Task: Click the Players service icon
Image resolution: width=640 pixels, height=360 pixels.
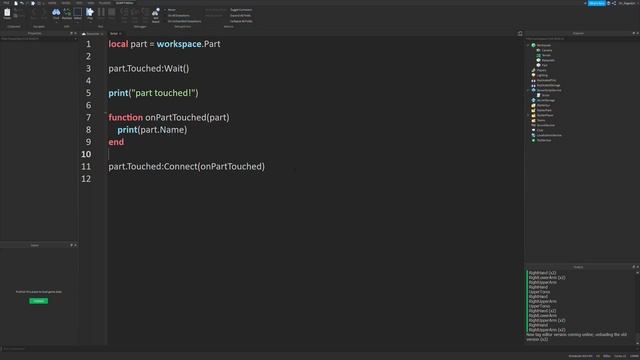Action: [533, 70]
